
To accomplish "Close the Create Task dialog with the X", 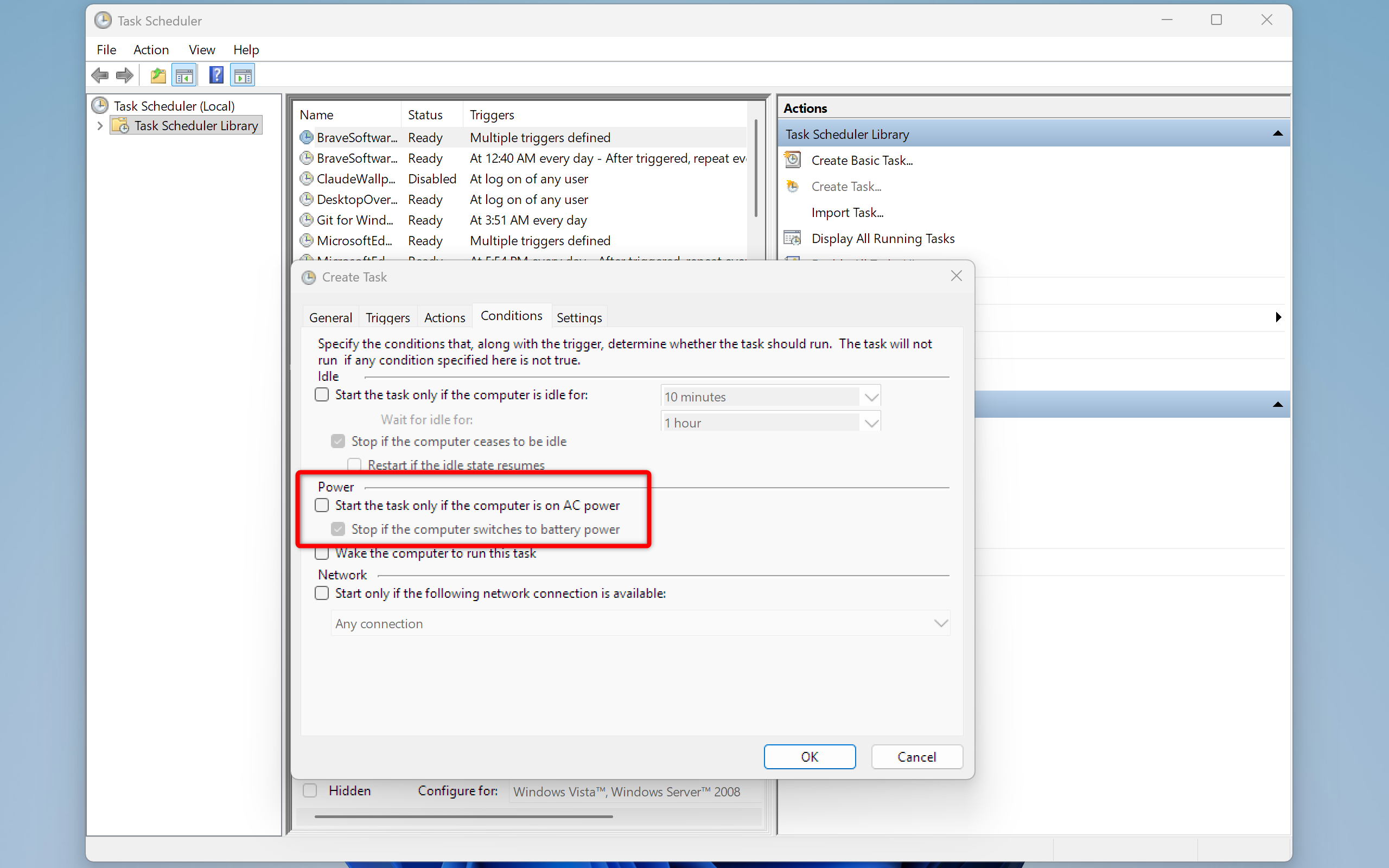I will tap(956, 276).
